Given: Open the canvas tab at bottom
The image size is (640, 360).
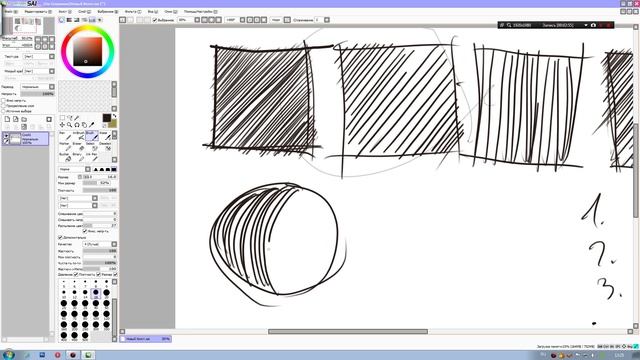Looking at the screenshot, I should [146, 339].
